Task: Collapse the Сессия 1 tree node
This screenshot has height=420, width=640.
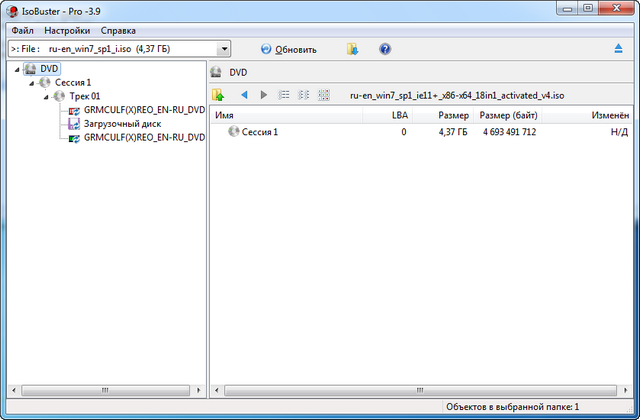Action: pyautogui.click(x=31, y=83)
